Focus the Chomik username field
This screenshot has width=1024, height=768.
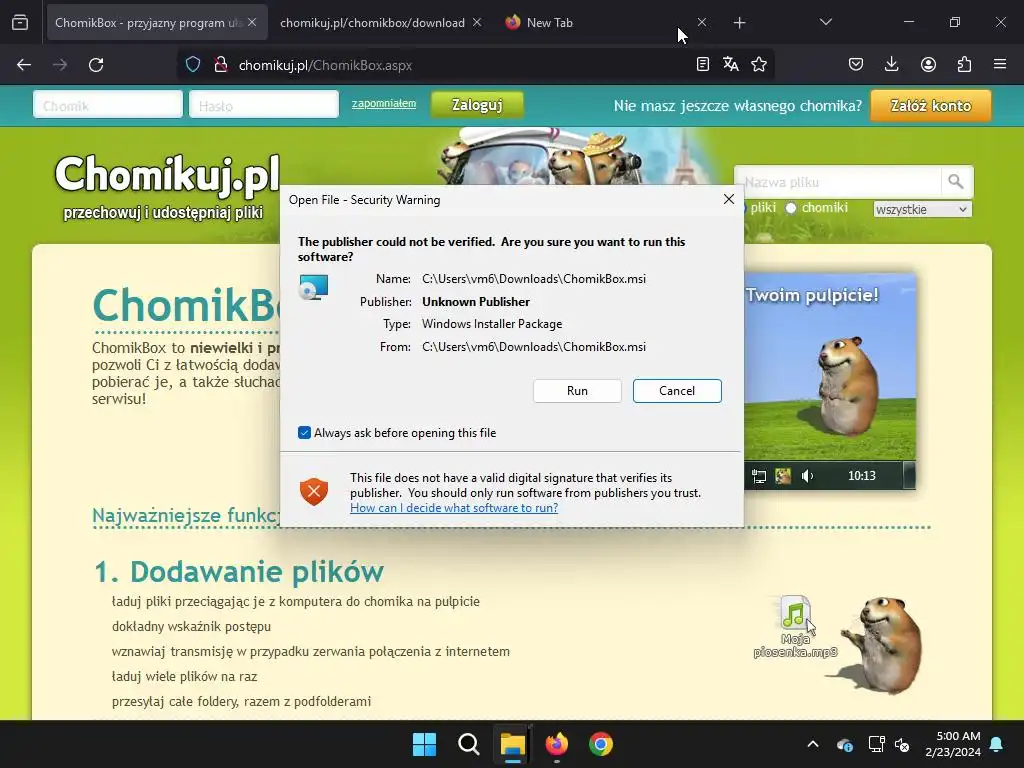[108, 104]
